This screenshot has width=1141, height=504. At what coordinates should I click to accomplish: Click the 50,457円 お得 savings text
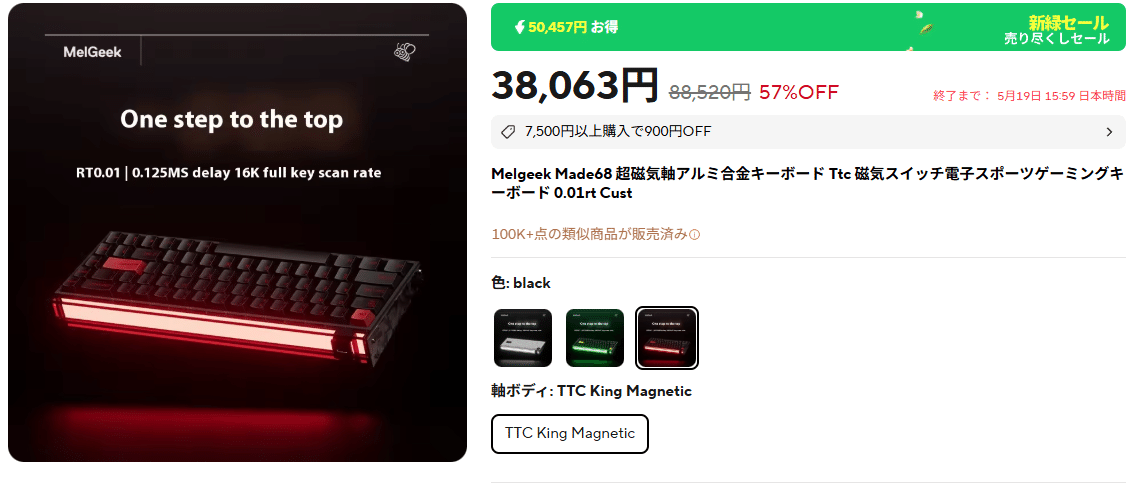tap(573, 28)
